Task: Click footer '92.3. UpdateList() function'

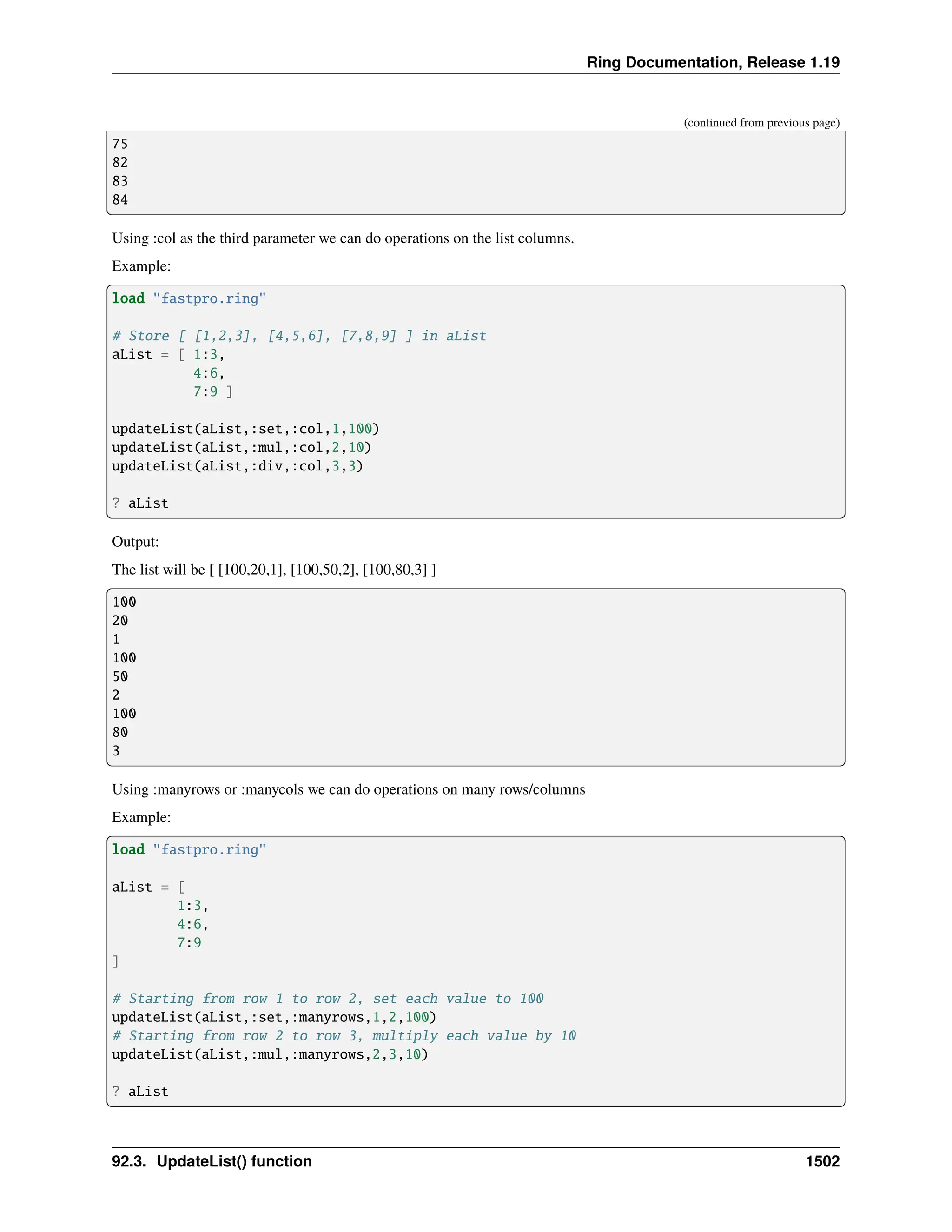Action: pos(212,1161)
